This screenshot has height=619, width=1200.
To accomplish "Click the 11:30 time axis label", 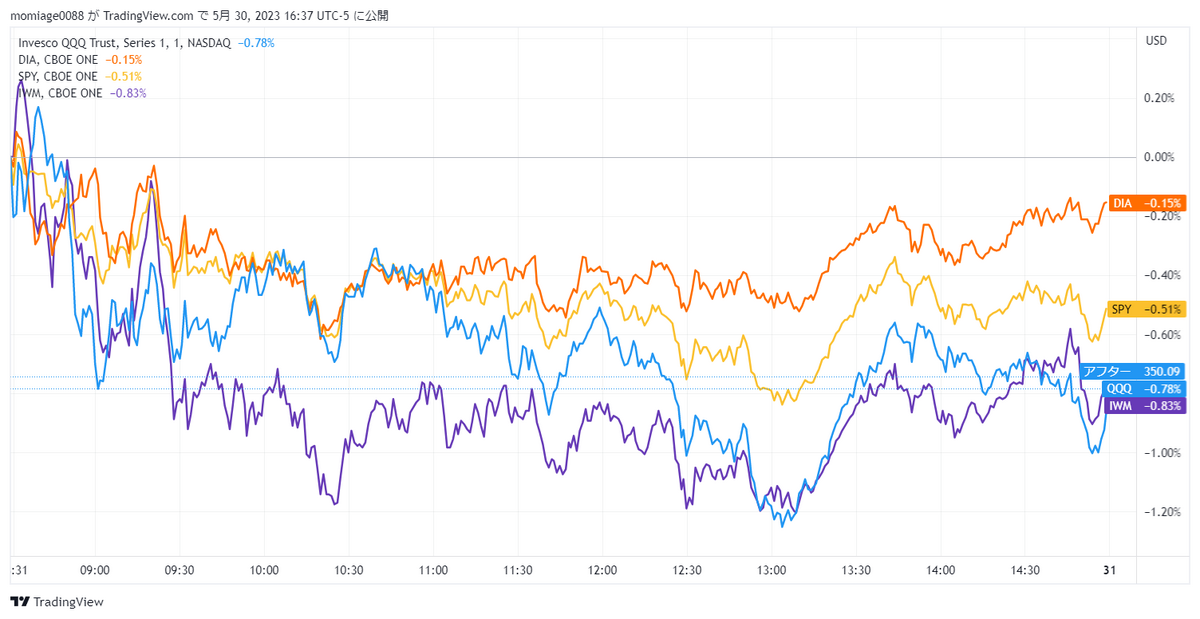I will coord(517,570).
